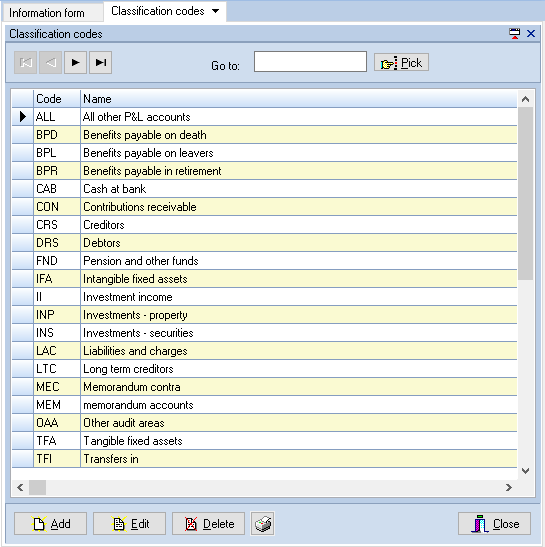The height and width of the screenshot is (547, 545).
Task: Click the DRS code cell
Action: (x=57, y=243)
